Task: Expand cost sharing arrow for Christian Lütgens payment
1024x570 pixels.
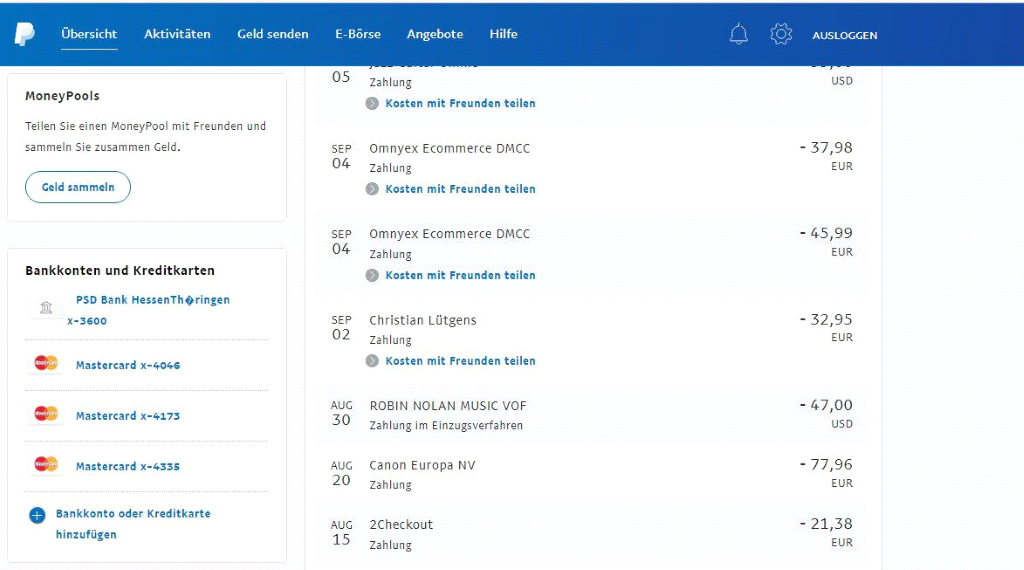Action: point(372,361)
